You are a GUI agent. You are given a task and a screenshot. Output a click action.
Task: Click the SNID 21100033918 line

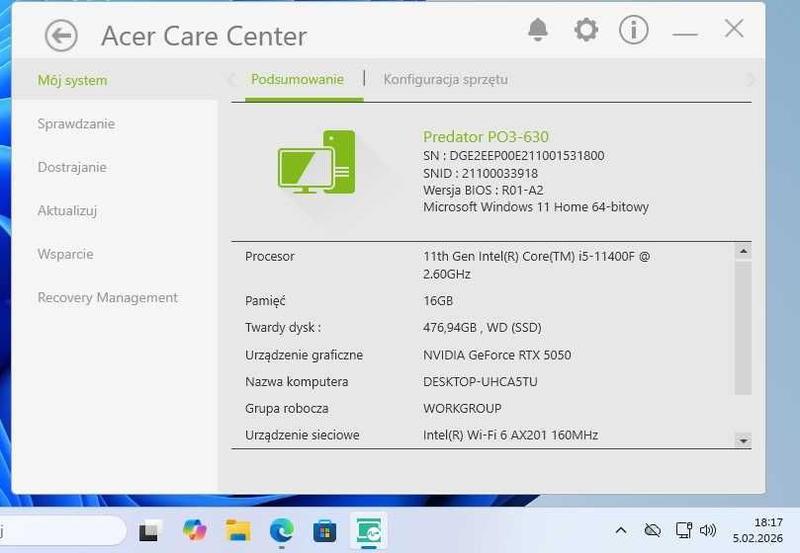click(481, 173)
